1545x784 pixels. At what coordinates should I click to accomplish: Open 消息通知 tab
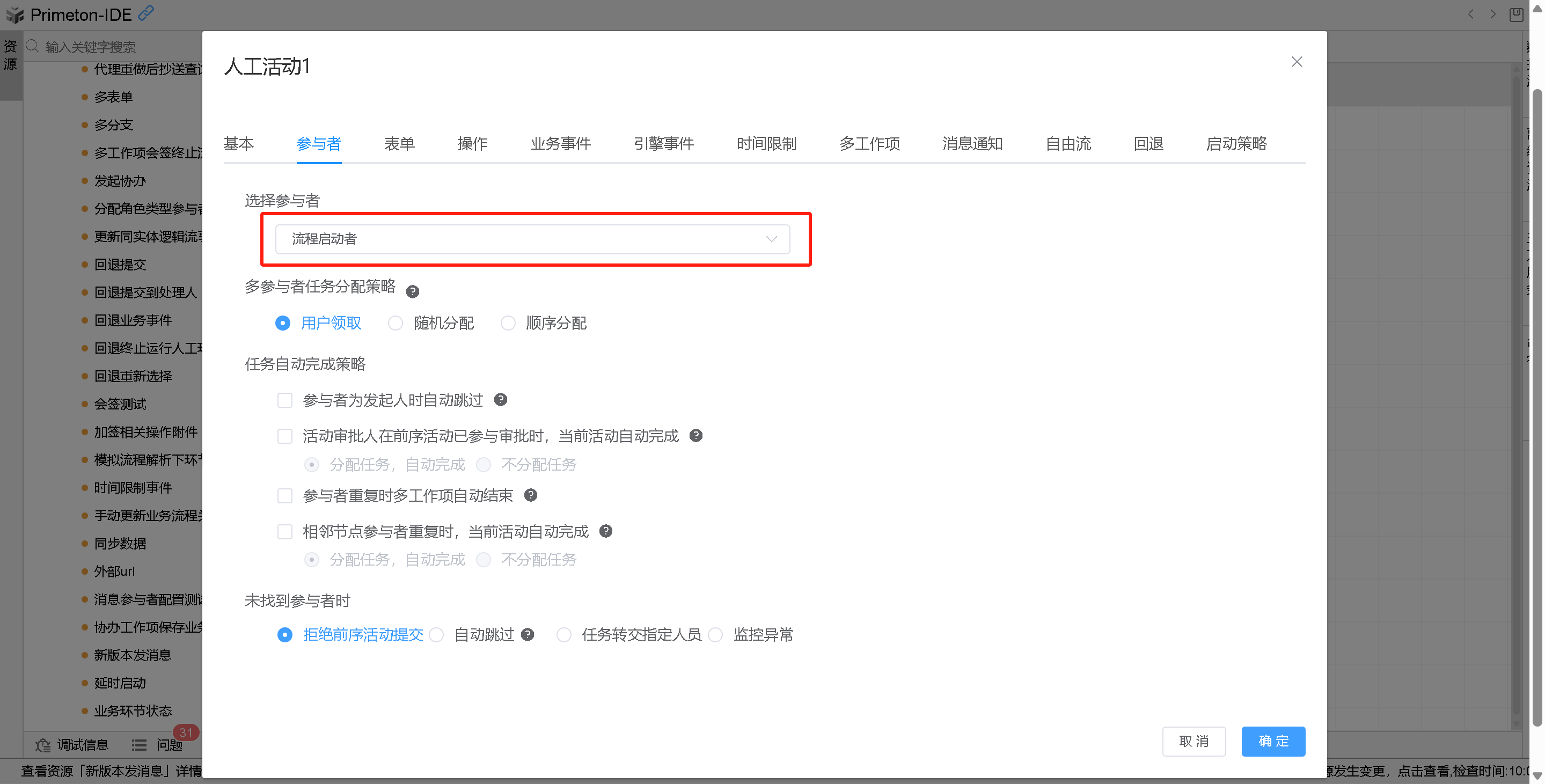[972, 144]
